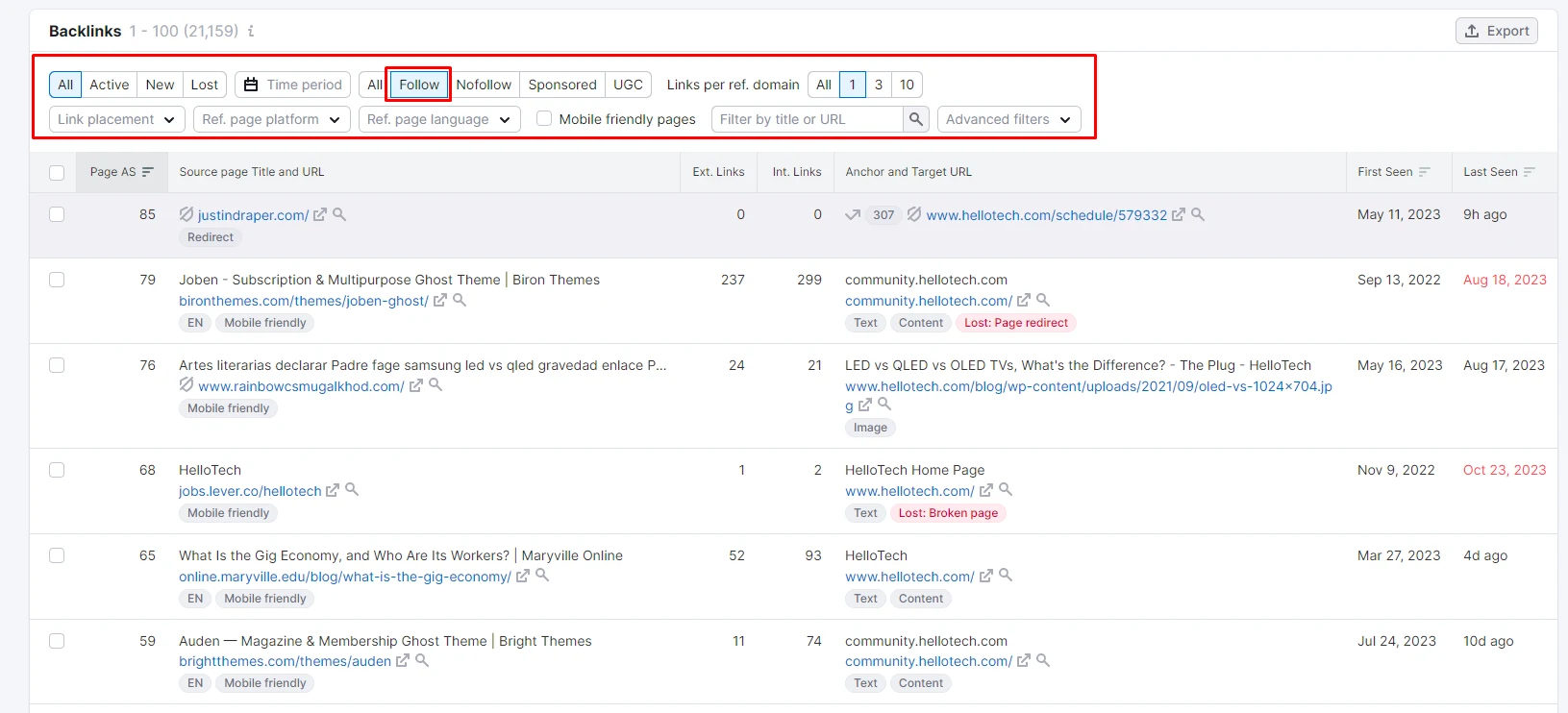Click magnifier icon beside rainbowcsmugalkhod.com
This screenshot has height=713, width=1568.
pos(436,384)
